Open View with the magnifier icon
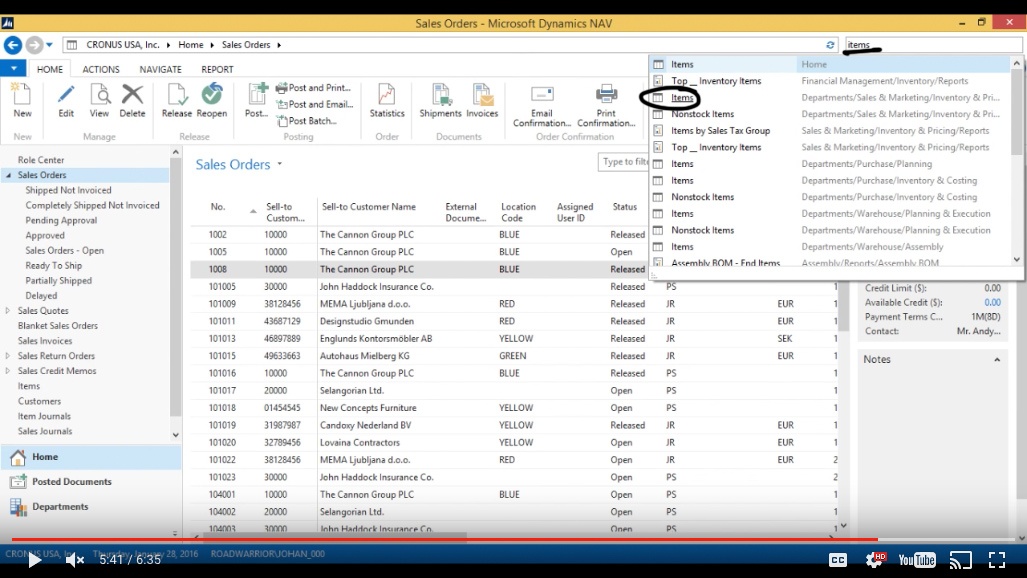Screen dimensions: 1027x578 coord(100,94)
